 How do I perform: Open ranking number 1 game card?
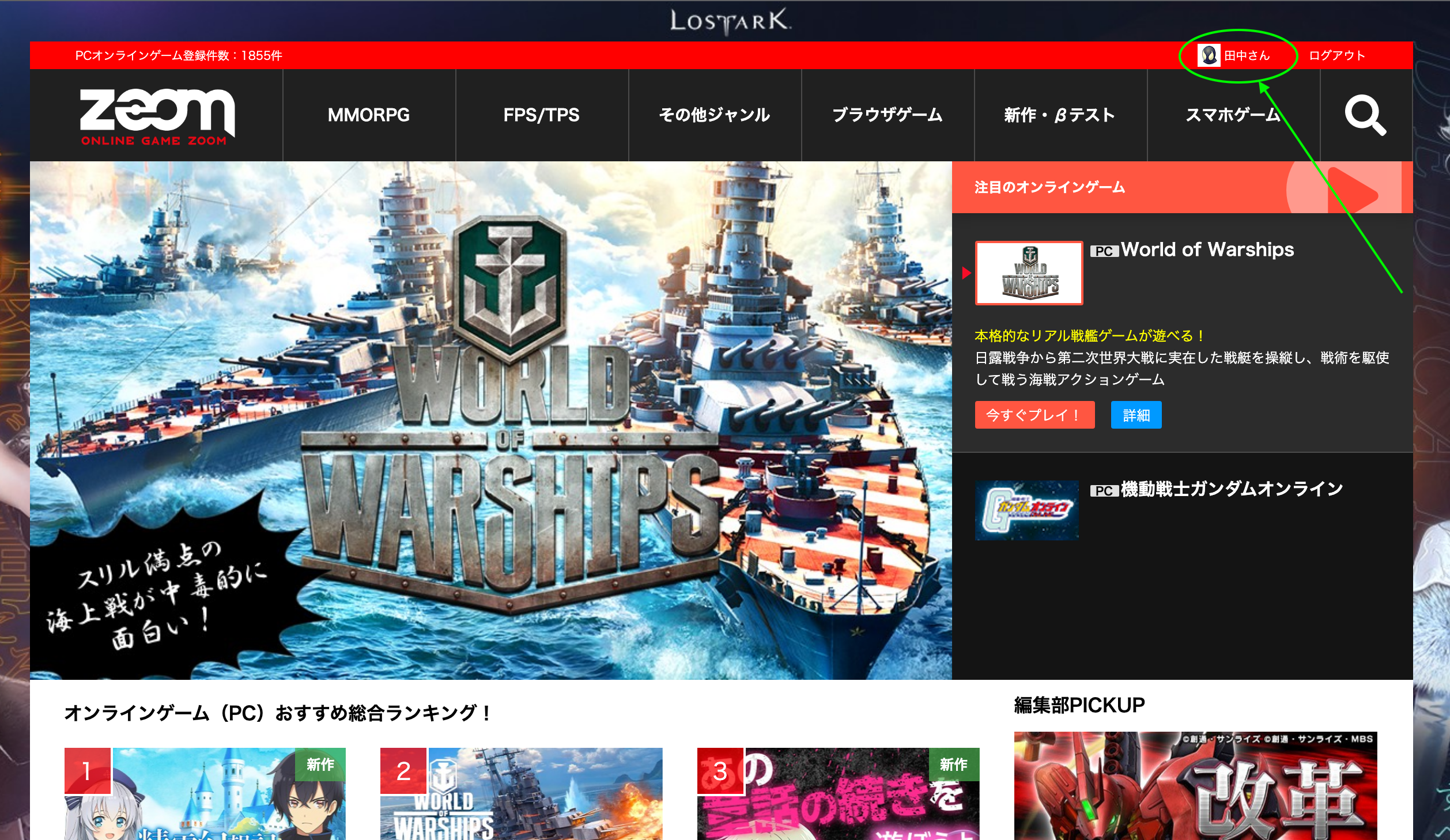tap(205, 794)
